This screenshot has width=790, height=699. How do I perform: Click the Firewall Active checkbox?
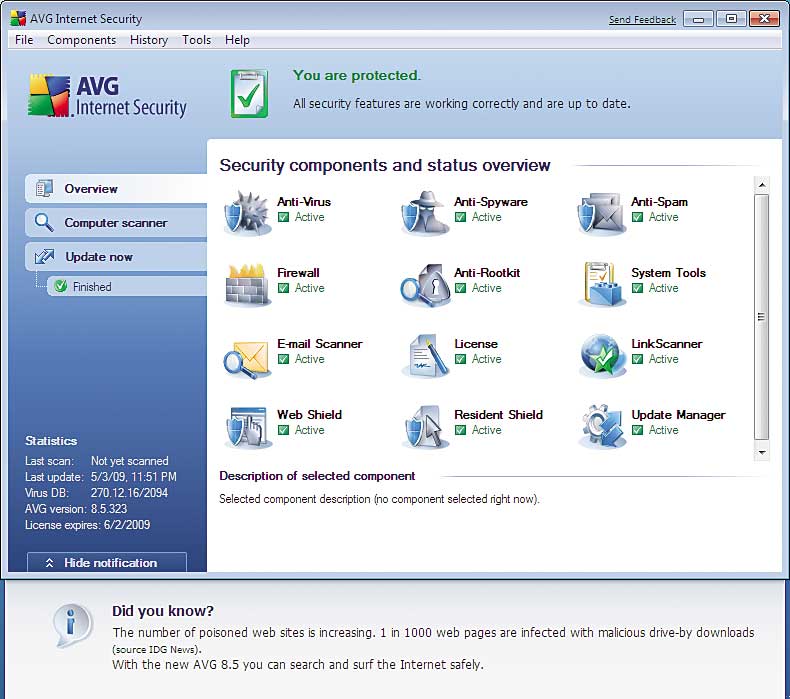click(284, 288)
